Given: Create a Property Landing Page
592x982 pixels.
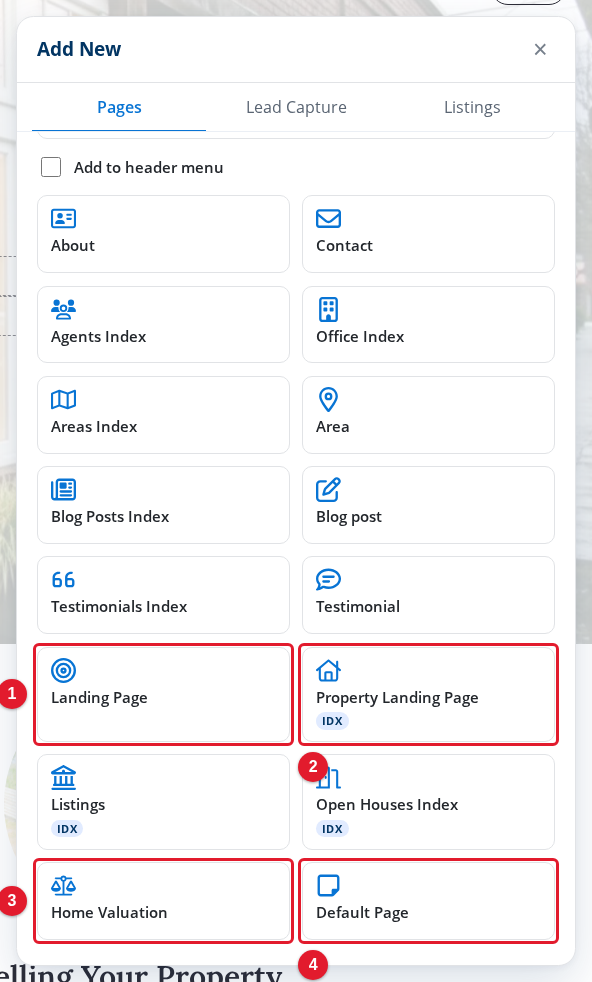Looking at the screenshot, I should point(428,695).
